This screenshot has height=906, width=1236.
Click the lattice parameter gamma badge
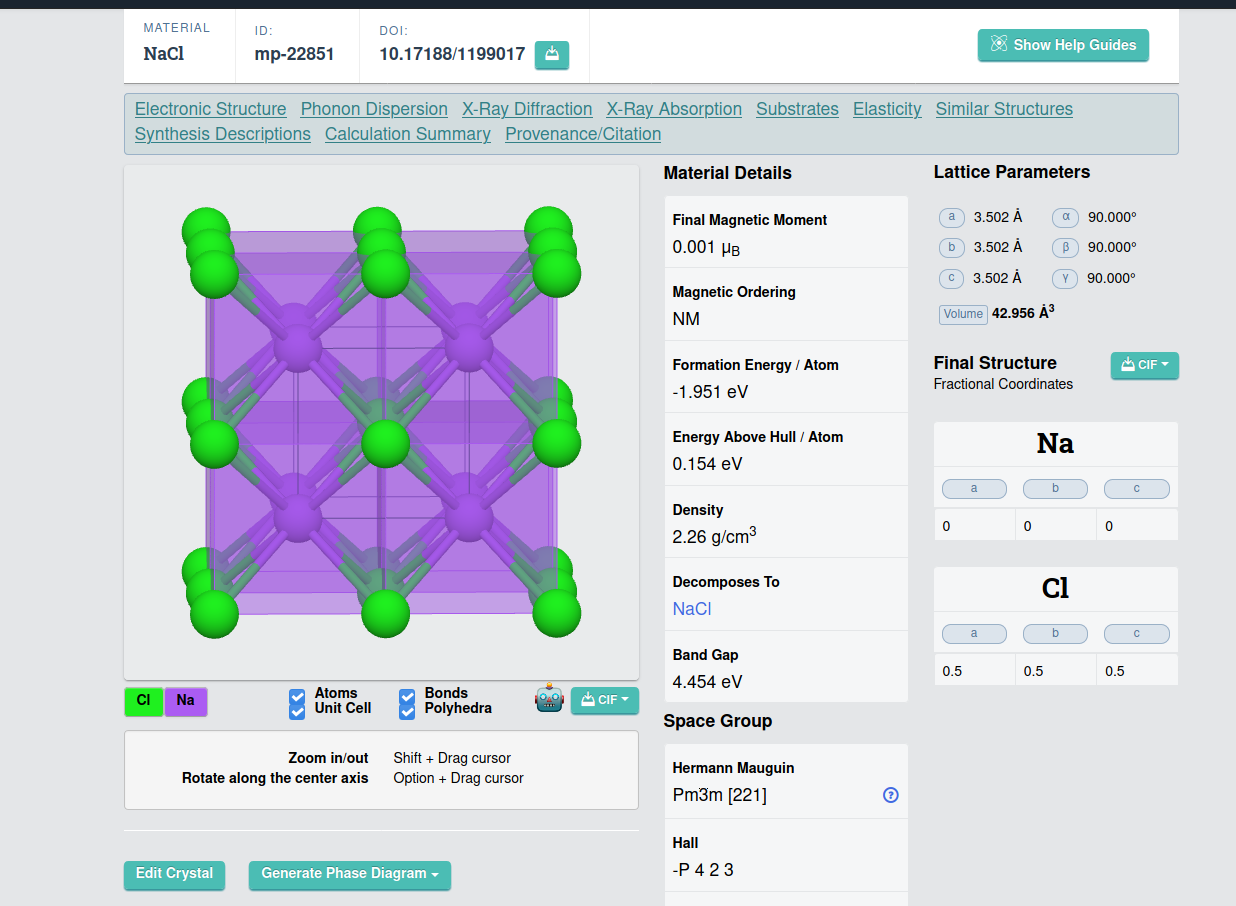click(x=1066, y=278)
